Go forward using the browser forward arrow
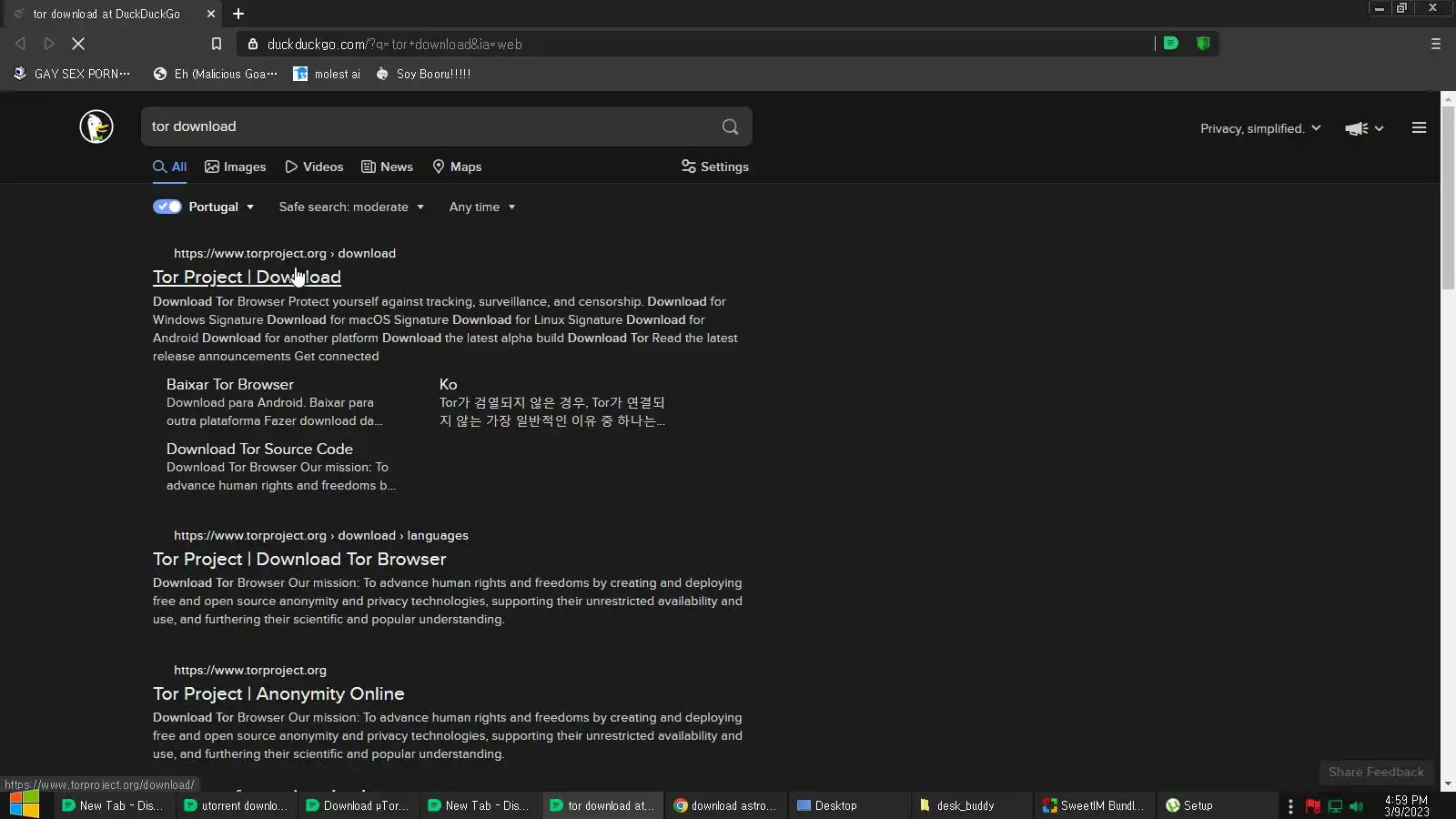The width and height of the screenshot is (1456, 819). click(49, 44)
